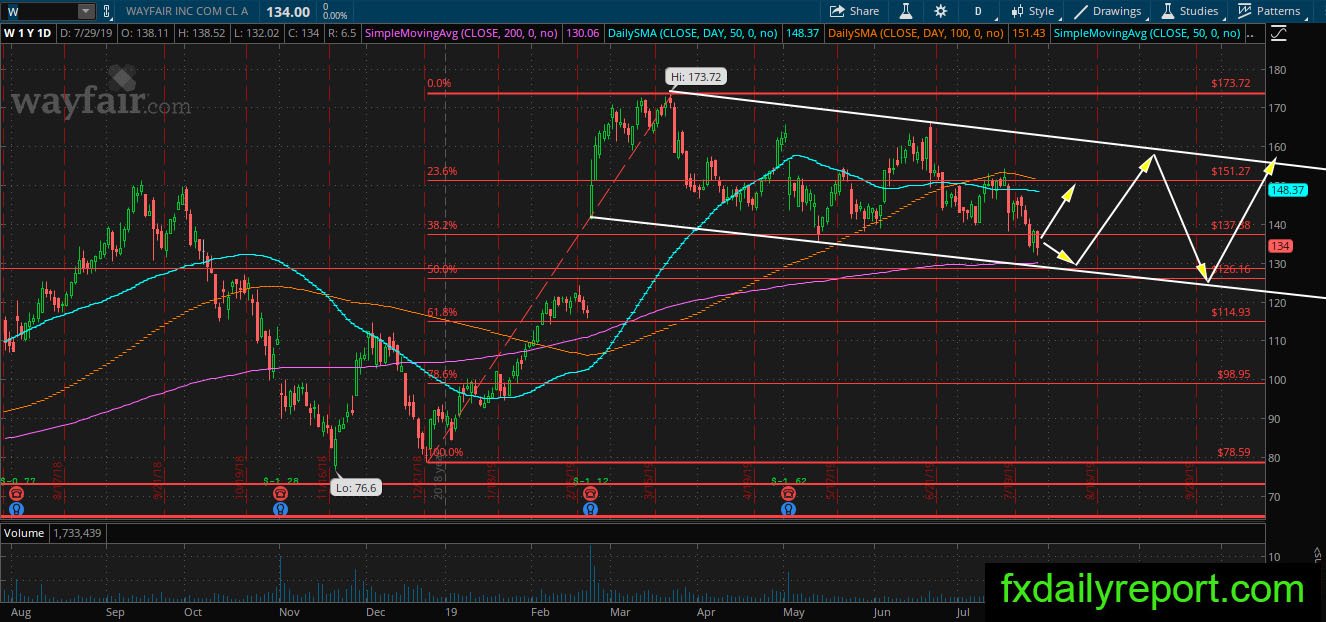Click blue bulb icon below $-1.62 earnings

click(789, 508)
